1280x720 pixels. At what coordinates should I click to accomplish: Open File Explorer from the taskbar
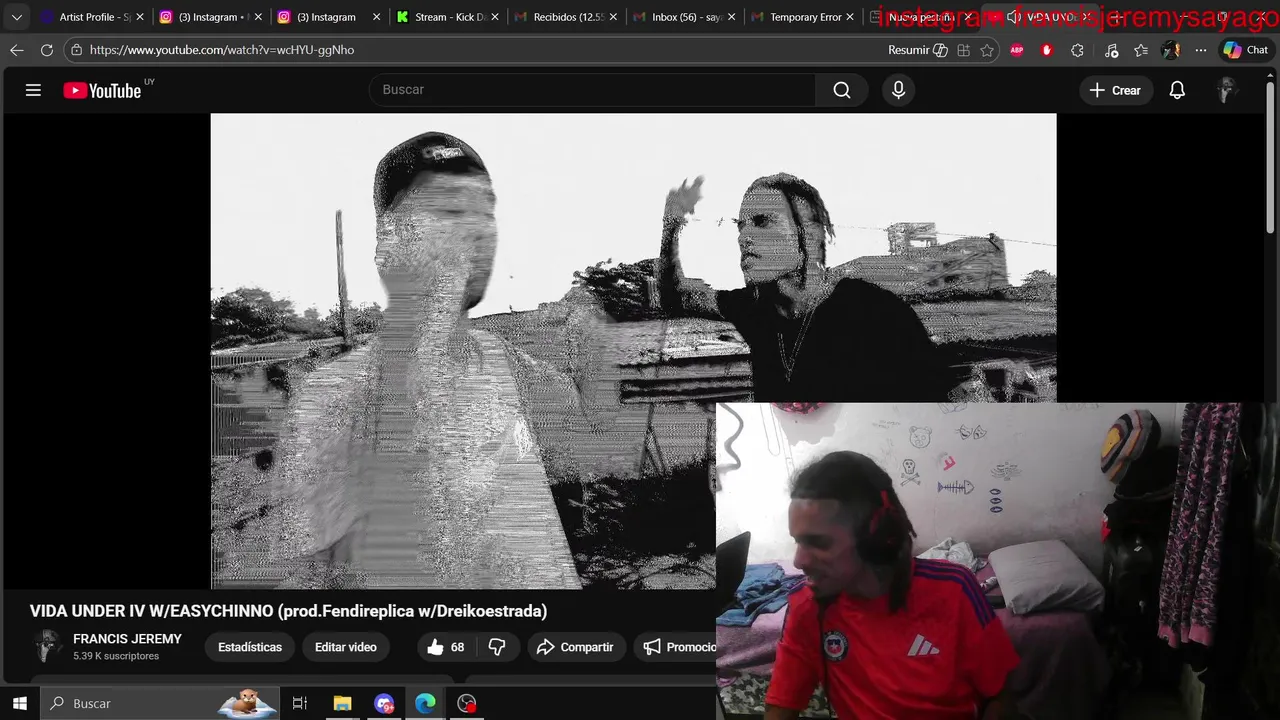(342, 703)
